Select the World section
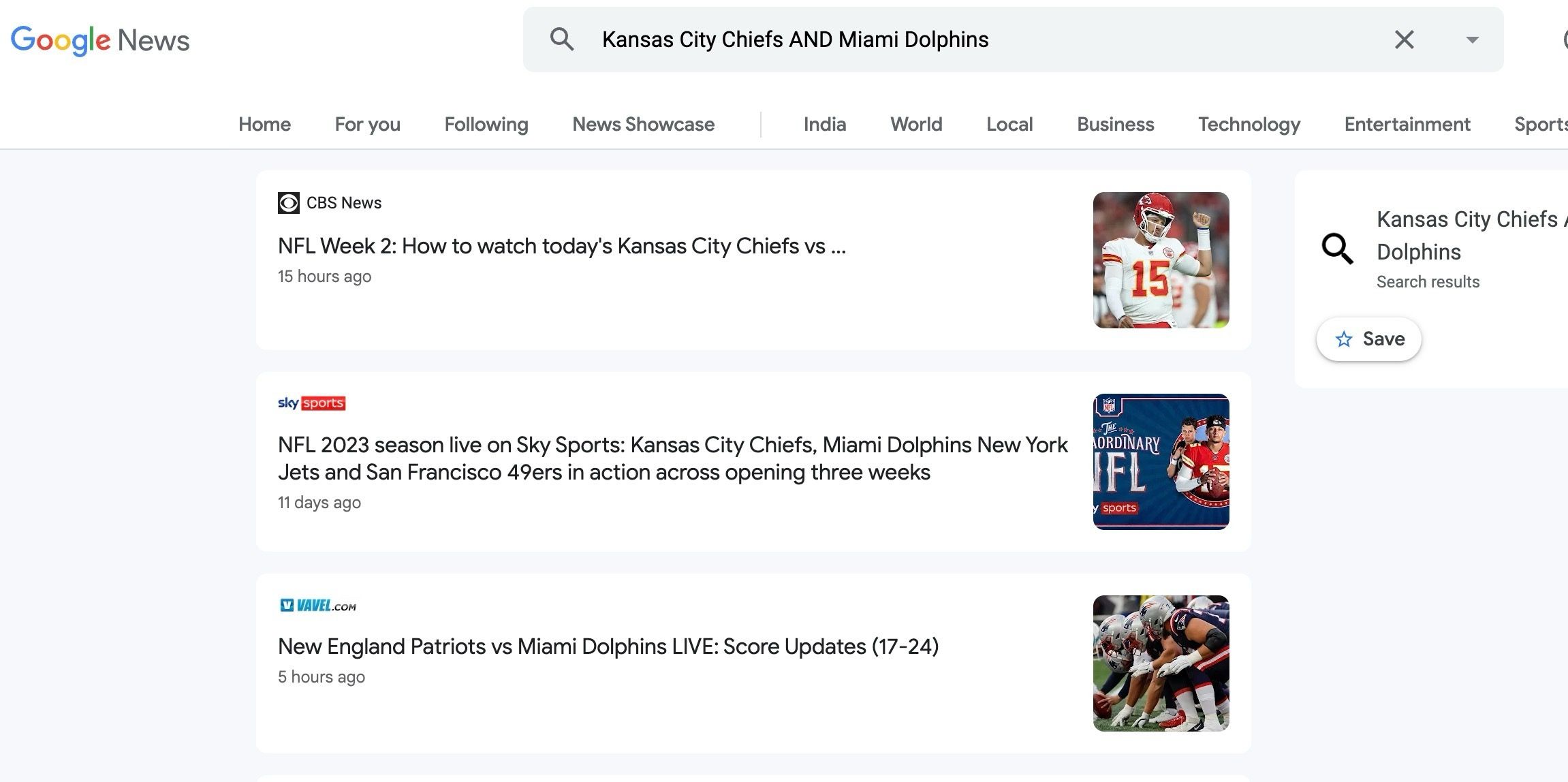 (916, 124)
